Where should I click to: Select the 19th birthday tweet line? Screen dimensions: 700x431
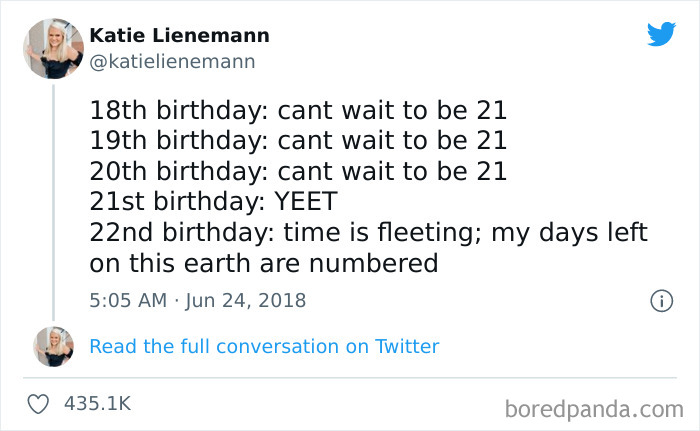point(298,138)
